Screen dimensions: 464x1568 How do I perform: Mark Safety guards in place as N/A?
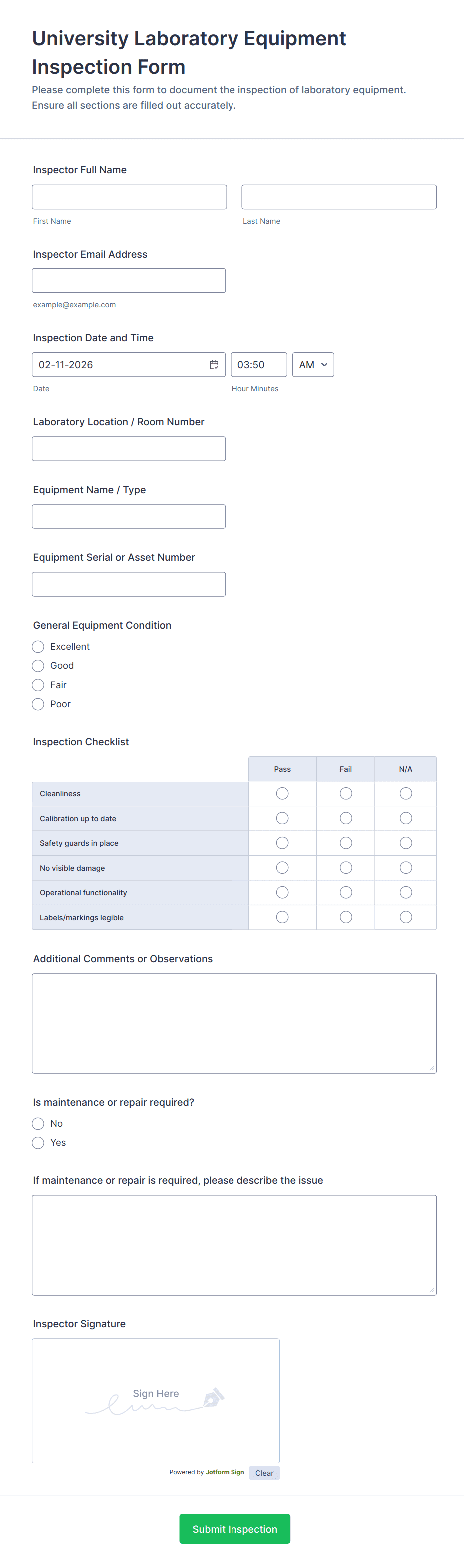(x=406, y=843)
